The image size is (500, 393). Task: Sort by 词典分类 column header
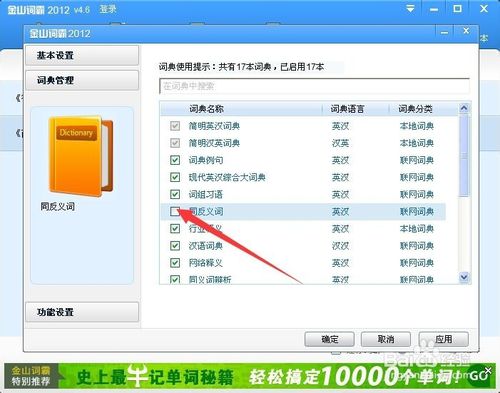click(x=415, y=109)
